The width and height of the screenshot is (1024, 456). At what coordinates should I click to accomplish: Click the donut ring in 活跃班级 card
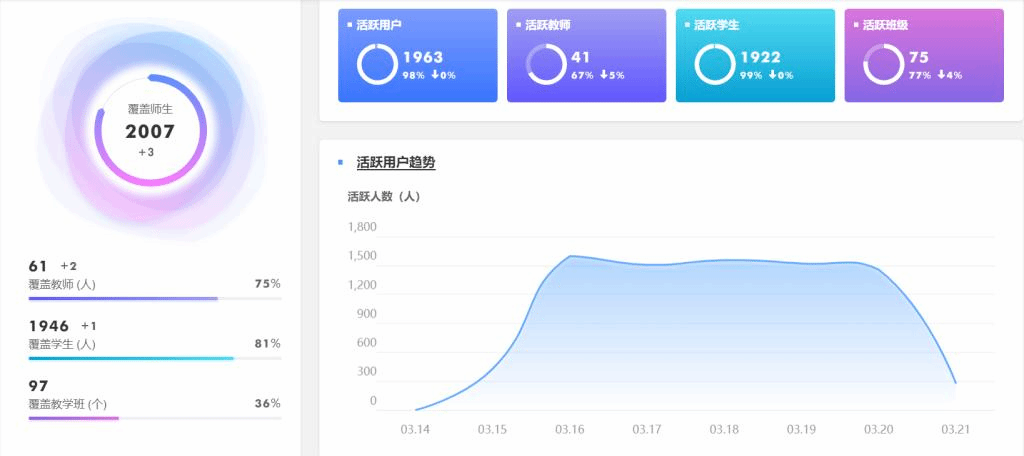pos(883,65)
